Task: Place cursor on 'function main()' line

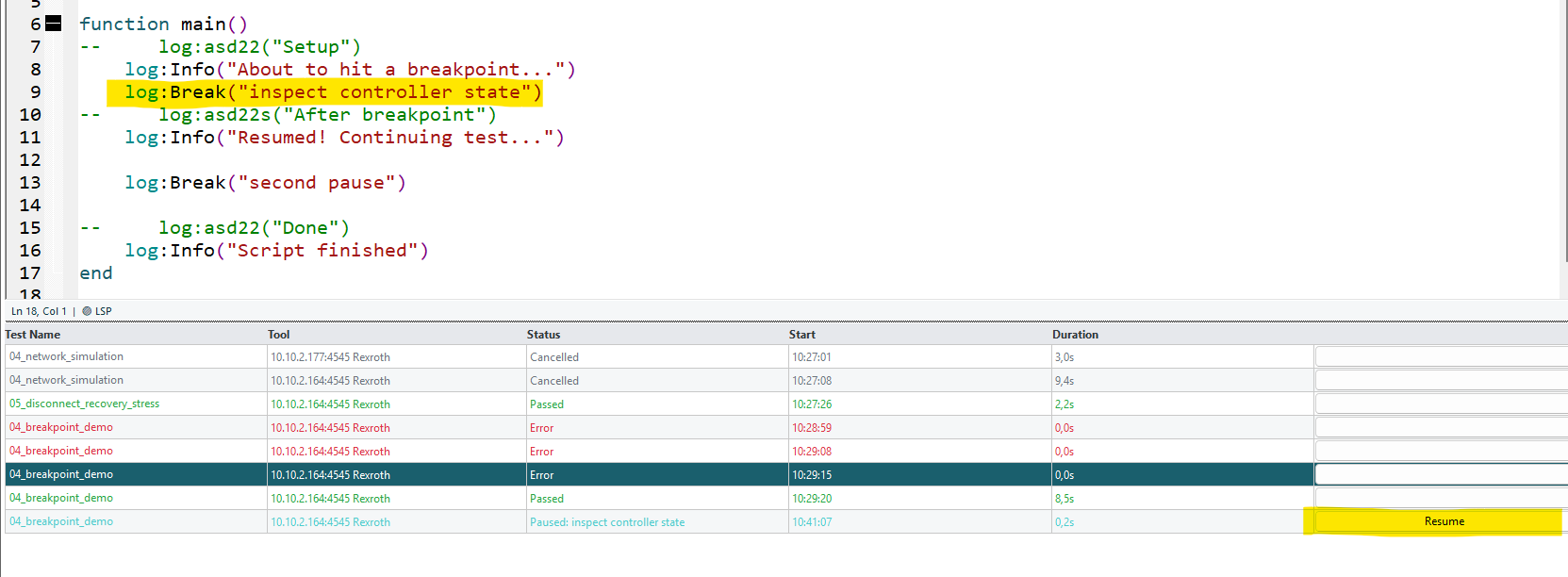Action: coord(163,24)
